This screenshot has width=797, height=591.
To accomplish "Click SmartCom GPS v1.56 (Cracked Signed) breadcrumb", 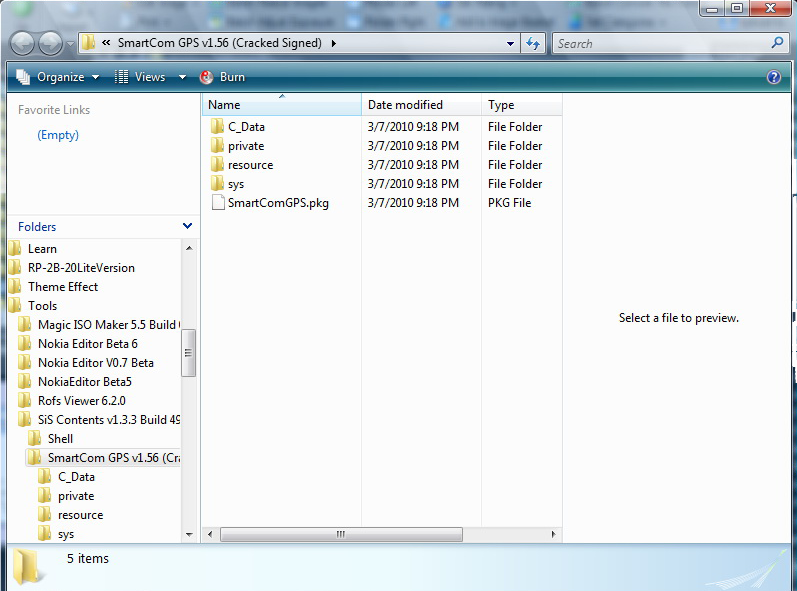I will [x=220, y=43].
